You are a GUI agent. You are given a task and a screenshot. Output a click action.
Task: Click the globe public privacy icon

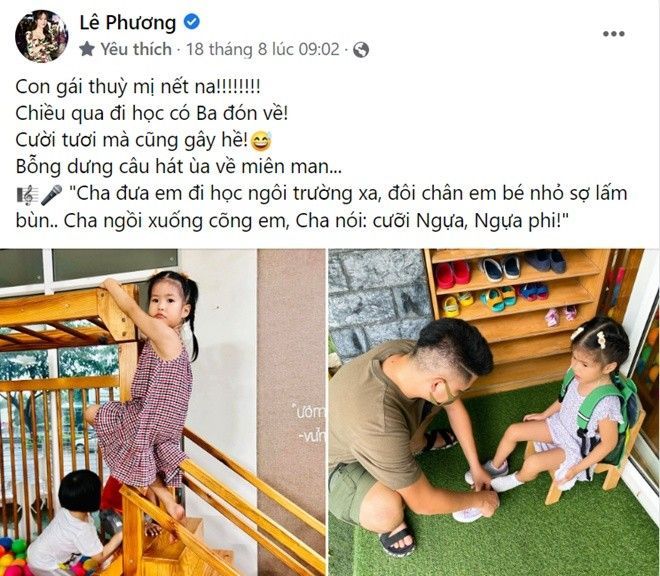[x=361, y=50]
